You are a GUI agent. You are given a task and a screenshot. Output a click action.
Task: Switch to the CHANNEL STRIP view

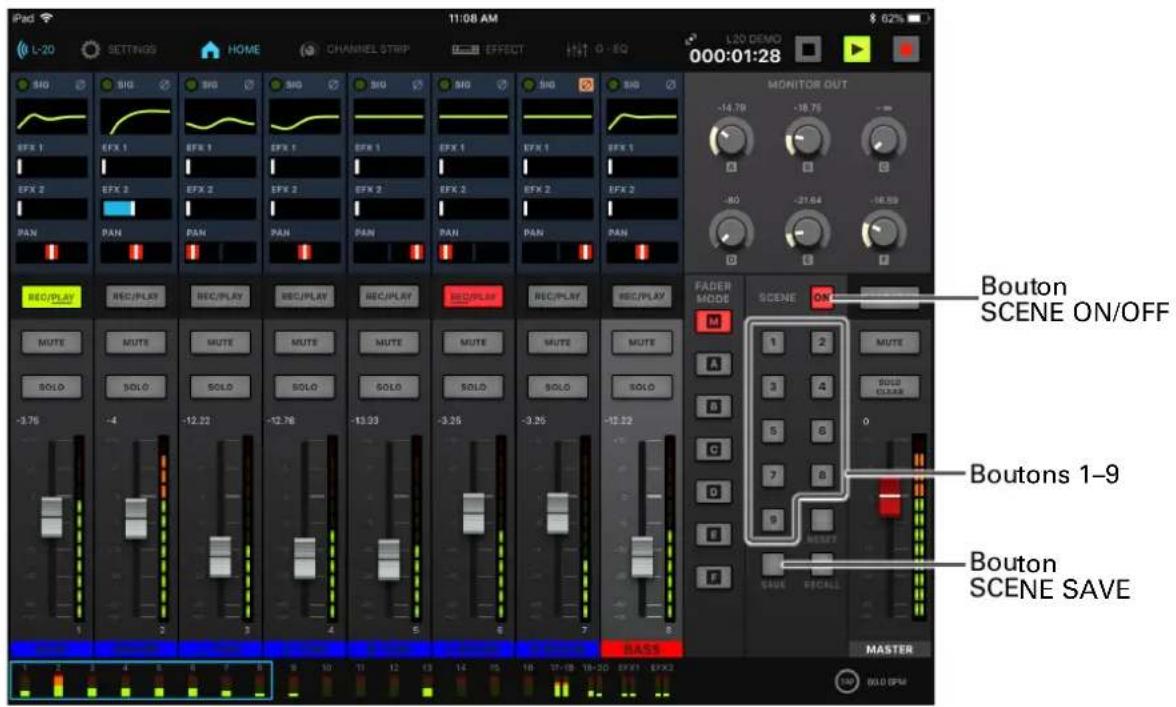tap(354, 49)
